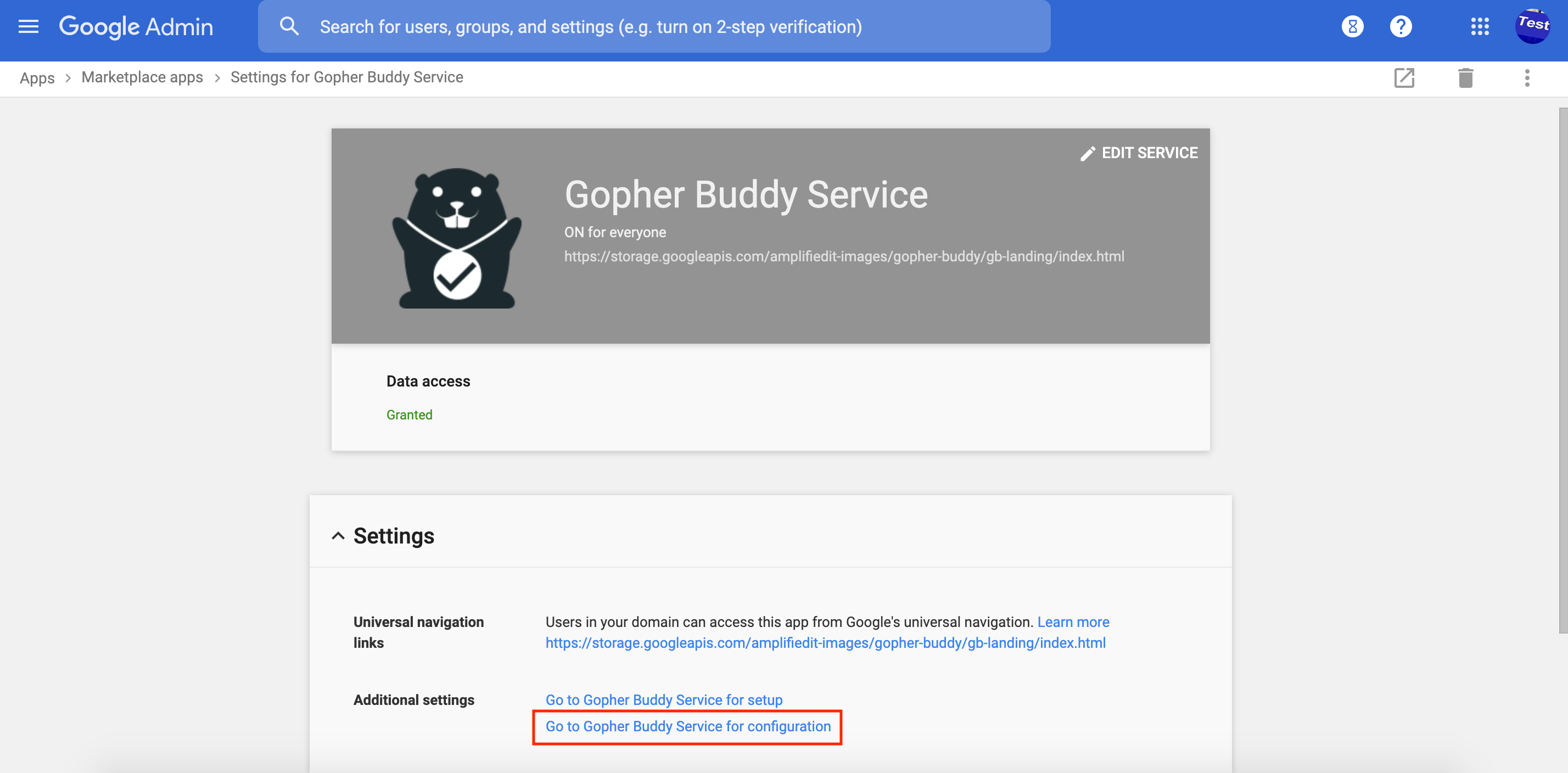Open Gopher Buddy Service for configuration link
The width and height of the screenshot is (1568, 773).
(688, 726)
